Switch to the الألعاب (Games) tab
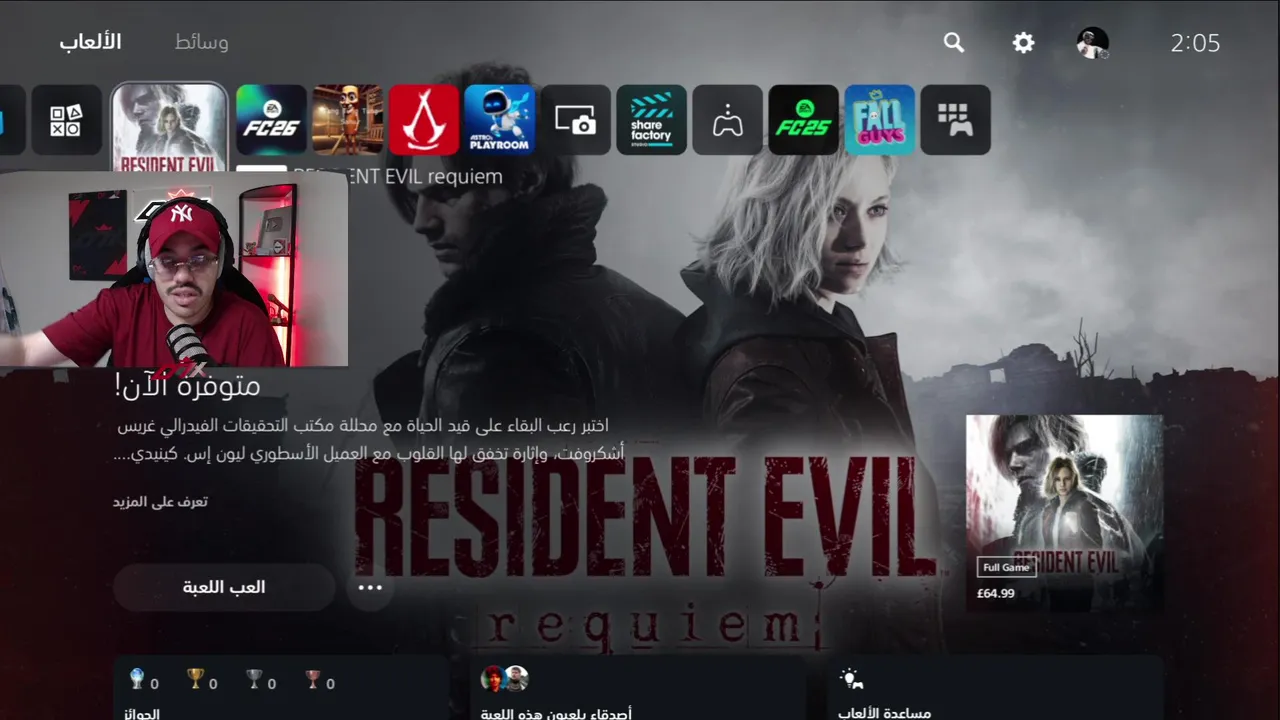1280x720 pixels. point(90,42)
